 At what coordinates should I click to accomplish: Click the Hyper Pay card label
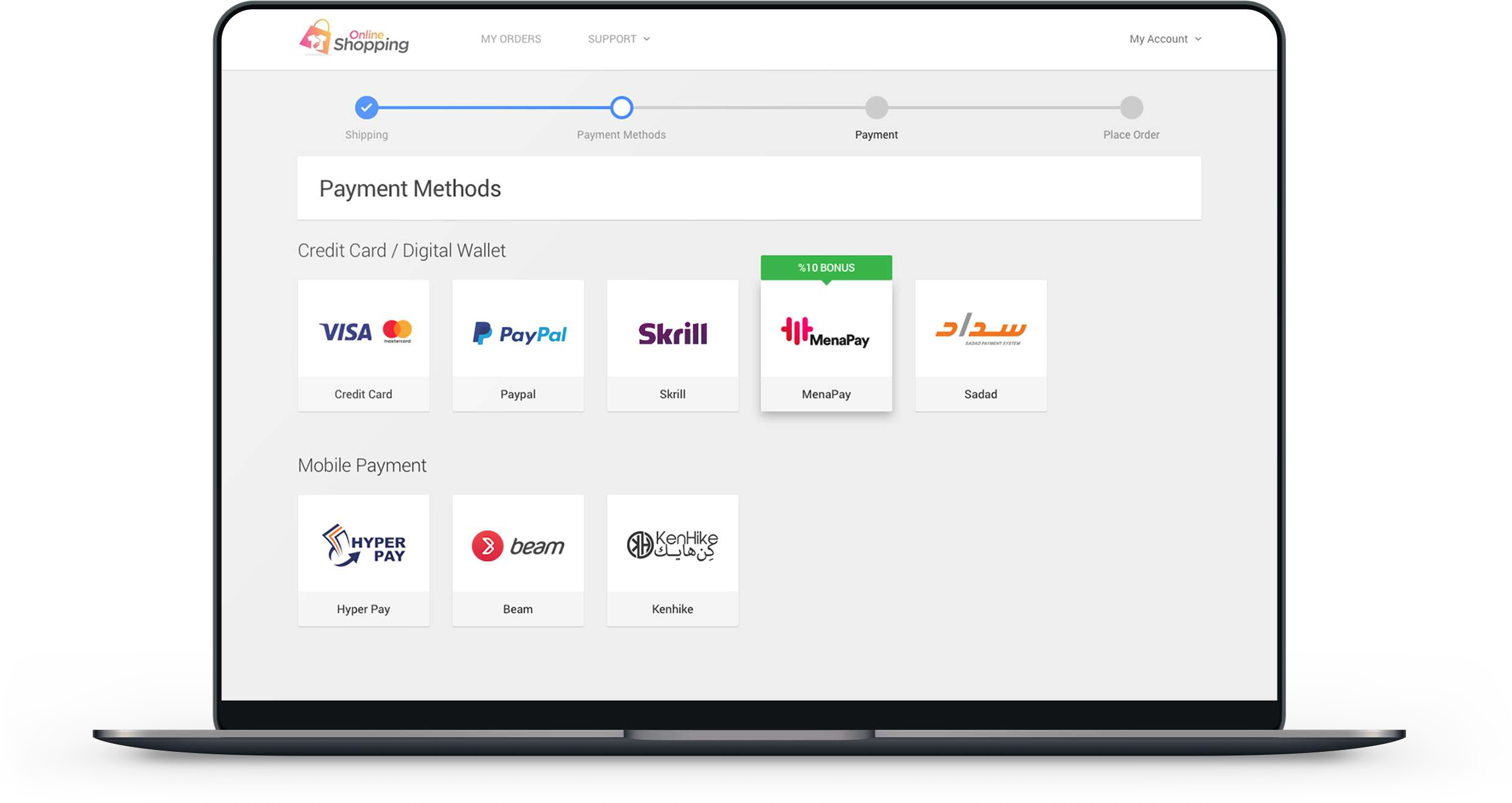tap(363, 609)
